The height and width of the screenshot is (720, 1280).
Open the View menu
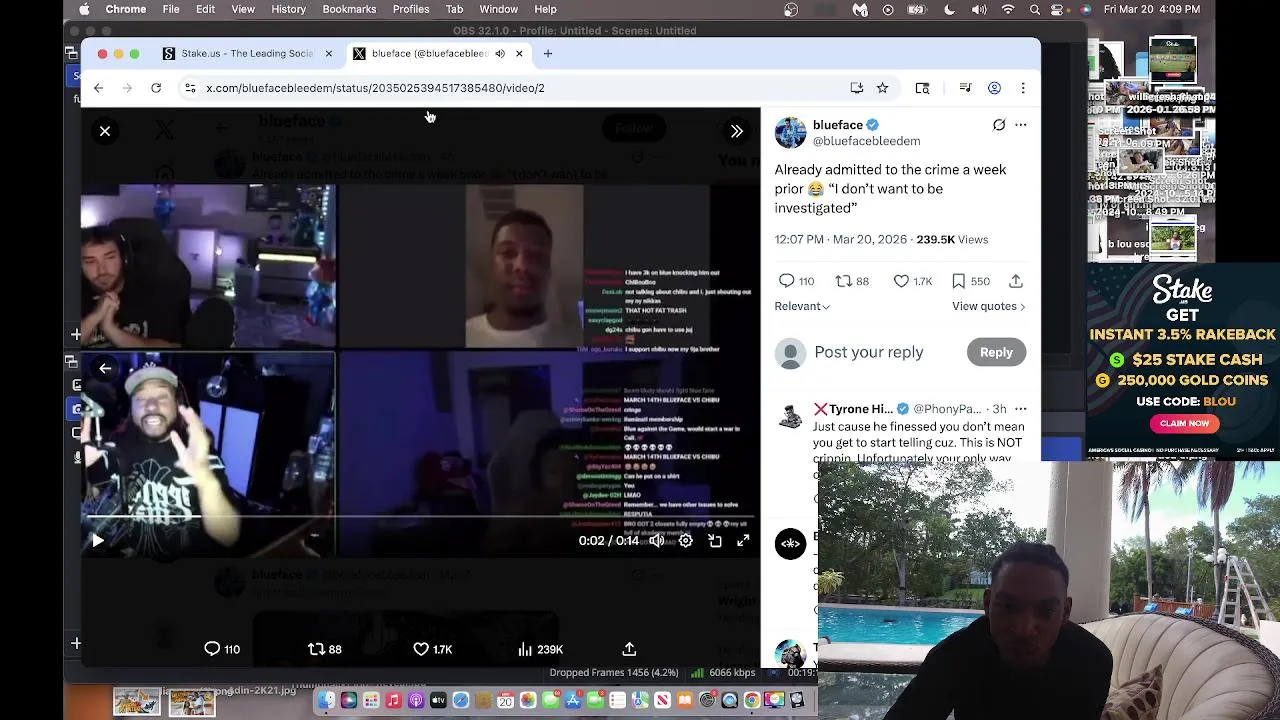243,9
